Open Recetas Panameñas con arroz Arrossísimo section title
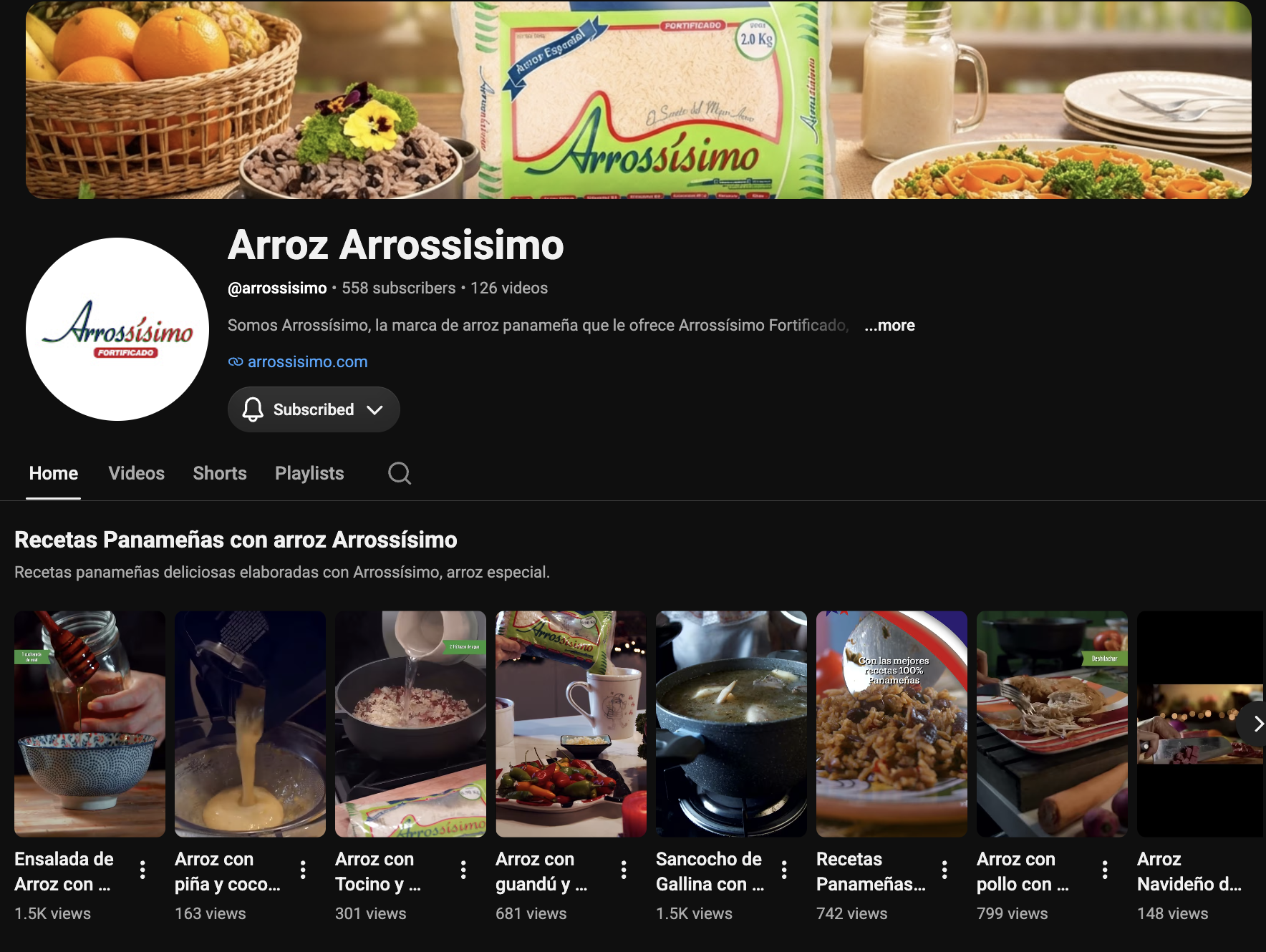This screenshot has height=952, width=1266. click(x=236, y=540)
